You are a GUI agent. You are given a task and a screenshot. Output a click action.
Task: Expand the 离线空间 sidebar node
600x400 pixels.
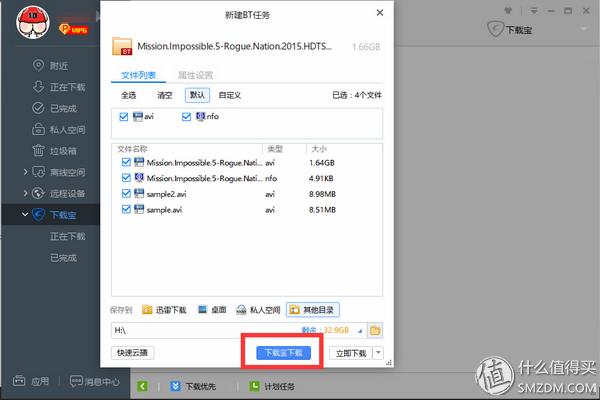25,172
